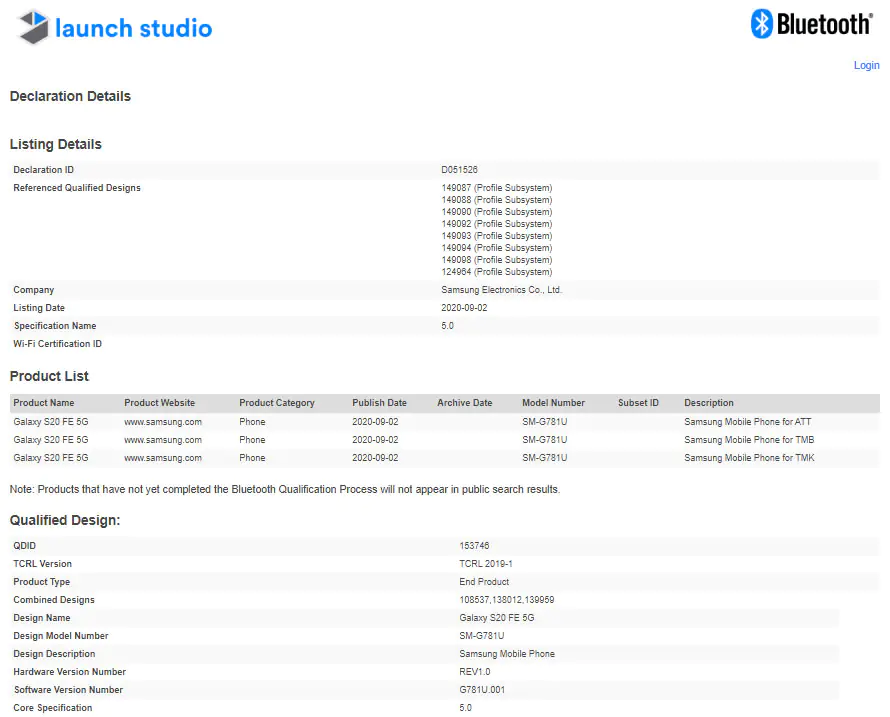
Task: Click Samsung Mobile Phone for ATT description
Action: click(748, 422)
